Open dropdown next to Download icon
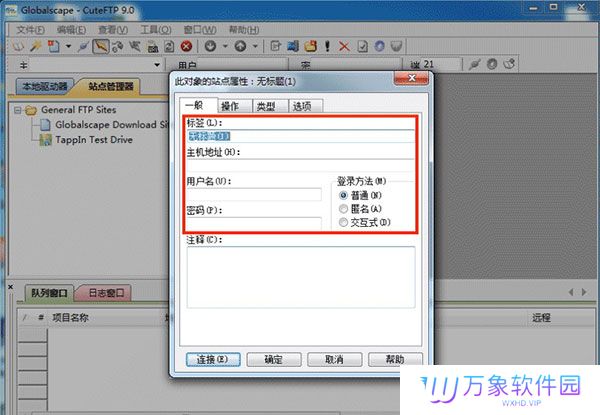This screenshot has height=415, width=600. pyautogui.click(x=225, y=47)
